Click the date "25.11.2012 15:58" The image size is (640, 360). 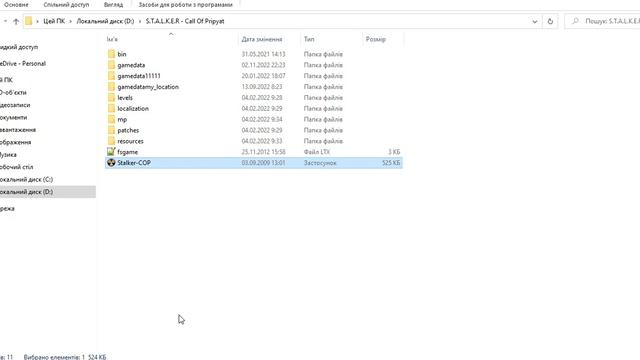[263, 152]
